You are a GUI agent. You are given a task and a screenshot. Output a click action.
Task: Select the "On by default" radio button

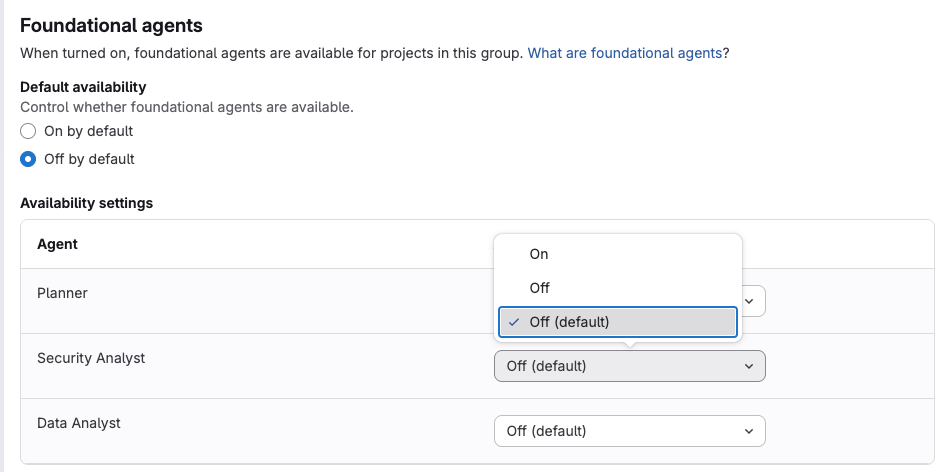(x=28, y=131)
